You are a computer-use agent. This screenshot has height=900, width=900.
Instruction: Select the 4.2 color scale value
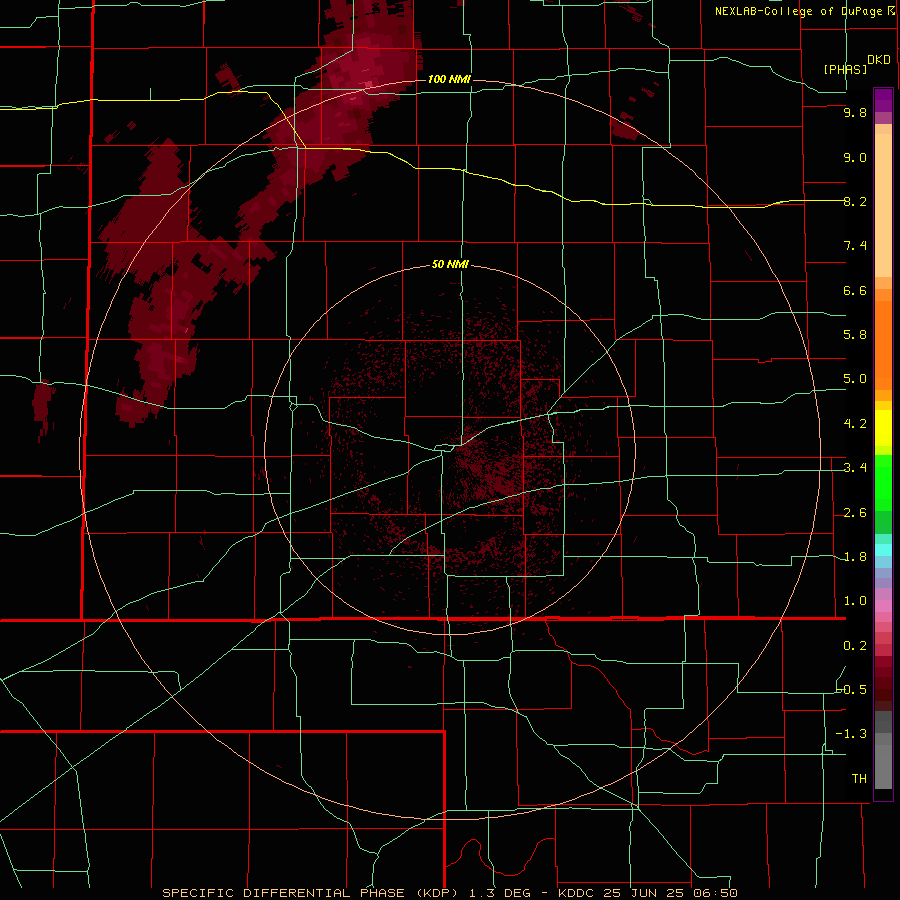(855, 424)
